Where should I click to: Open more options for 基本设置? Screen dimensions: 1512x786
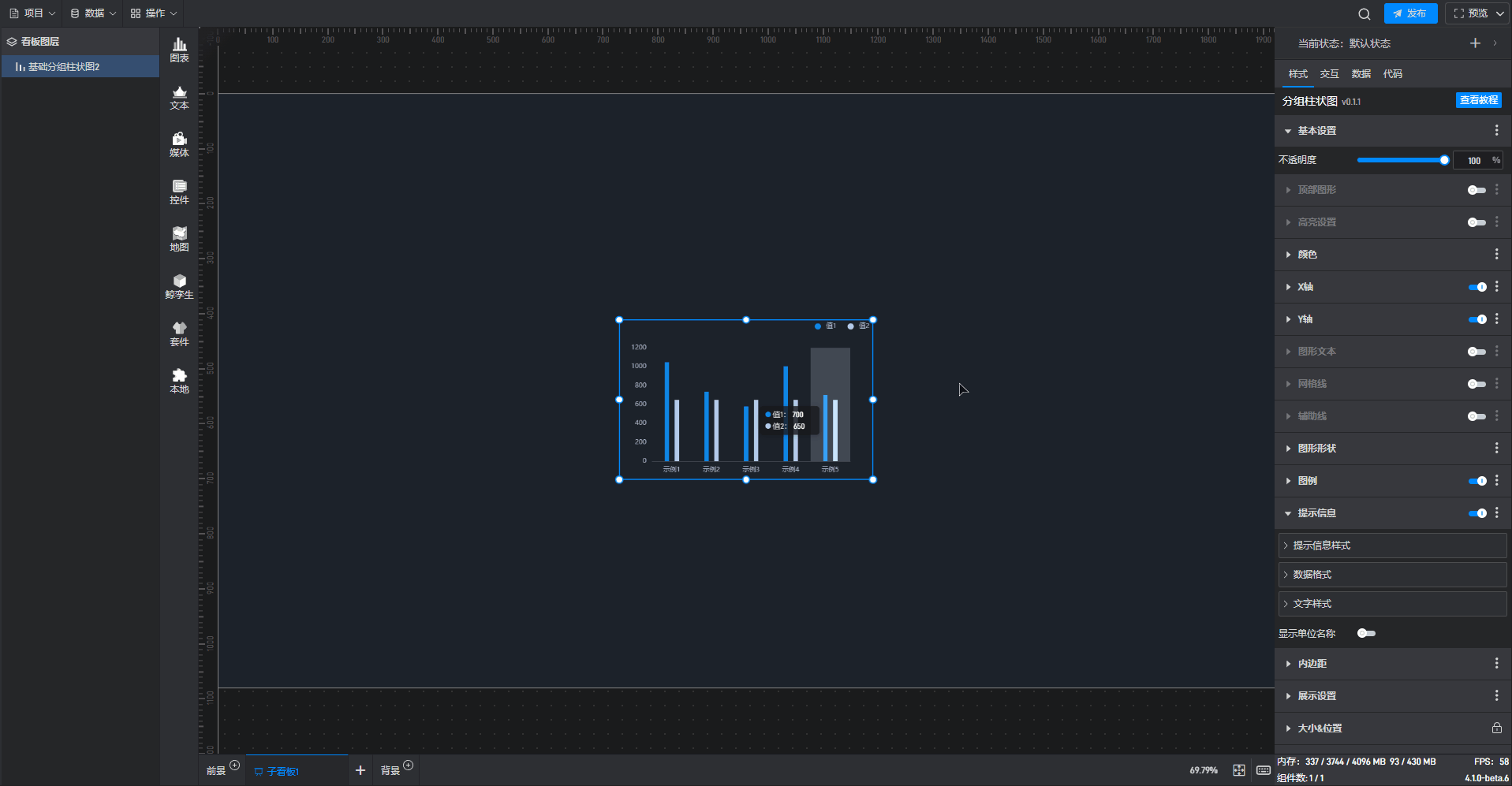tap(1496, 130)
